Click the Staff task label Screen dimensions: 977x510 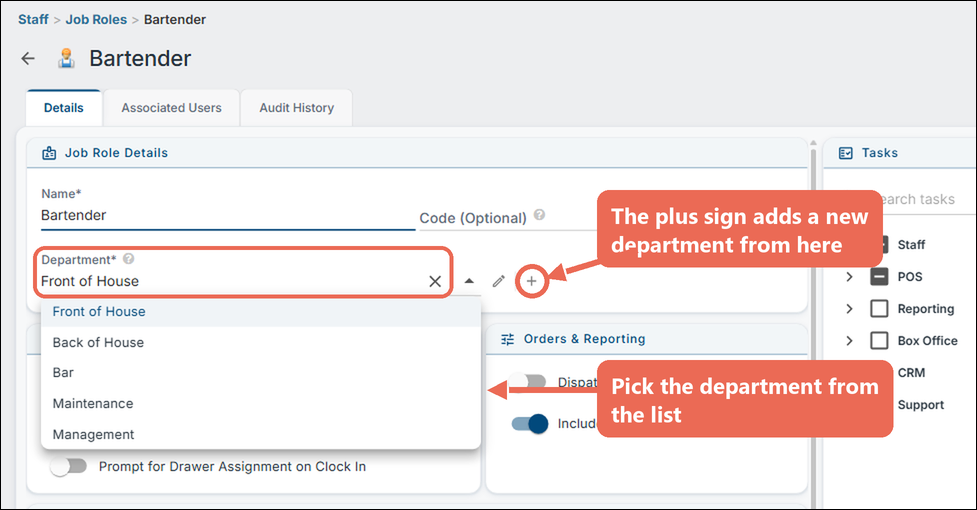911,245
